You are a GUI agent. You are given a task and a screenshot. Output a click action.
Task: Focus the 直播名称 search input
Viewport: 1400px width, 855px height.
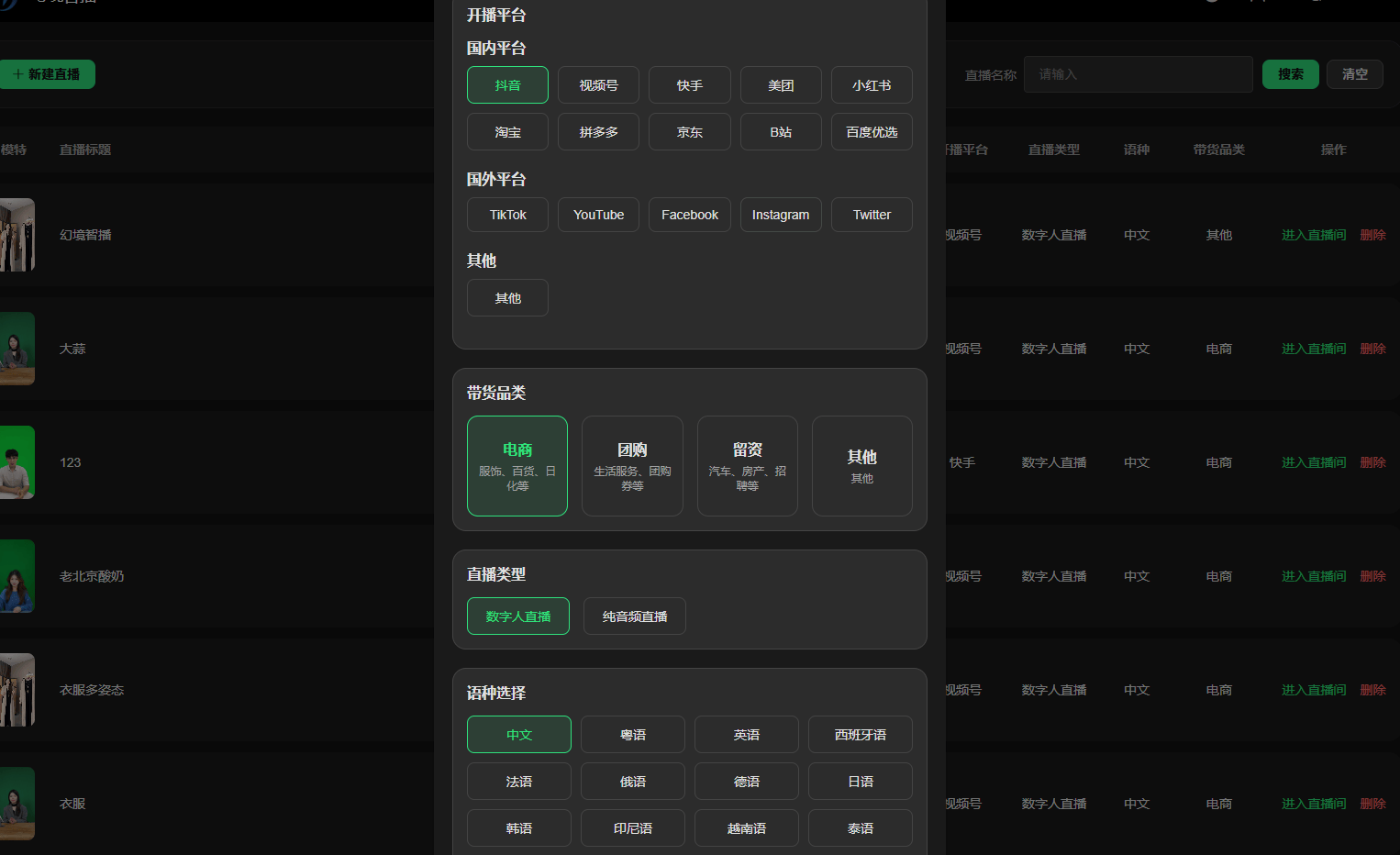(1138, 74)
